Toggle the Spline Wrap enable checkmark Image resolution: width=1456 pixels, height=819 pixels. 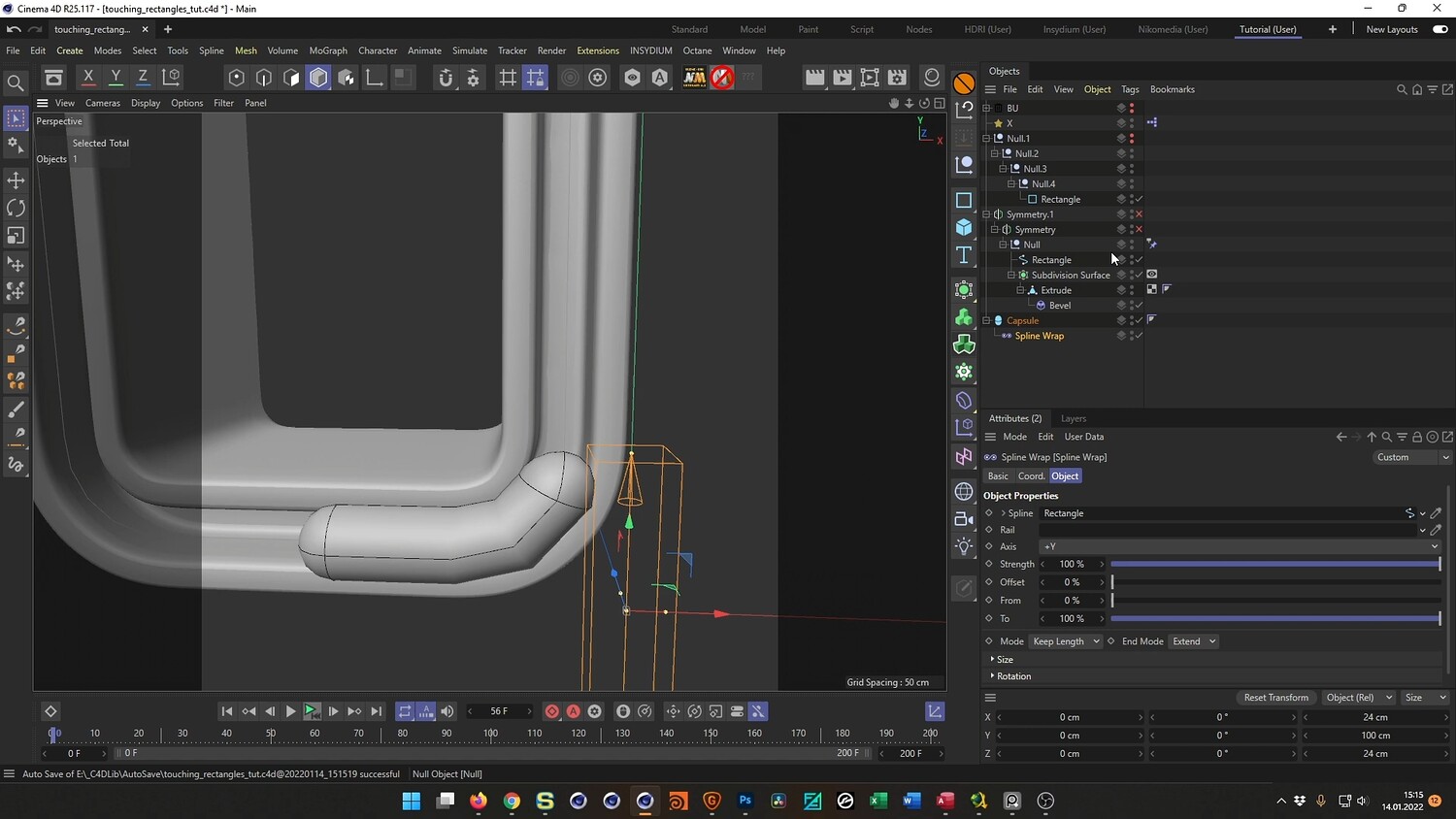coord(1139,336)
